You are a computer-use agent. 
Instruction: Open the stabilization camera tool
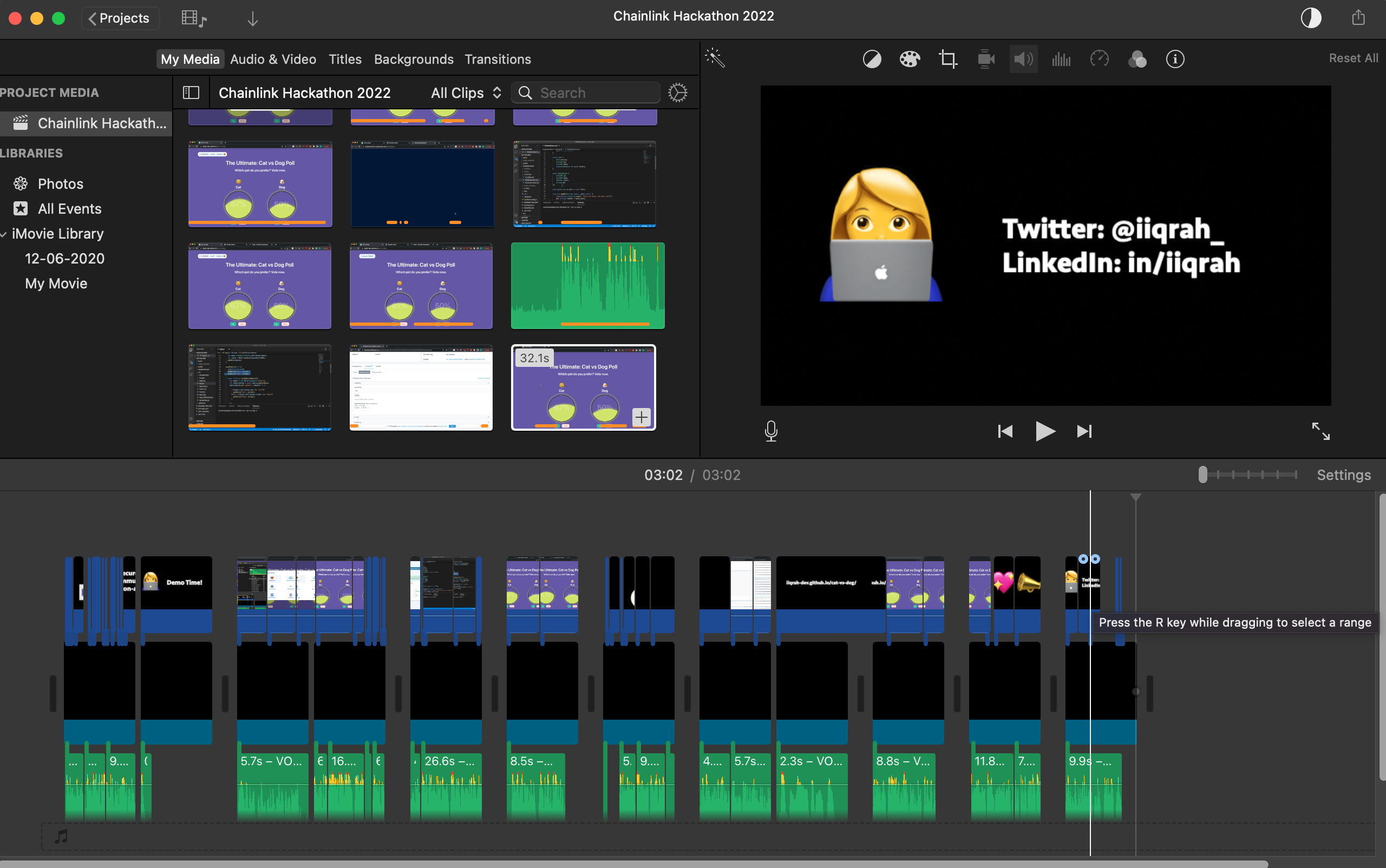(x=986, y=59)
